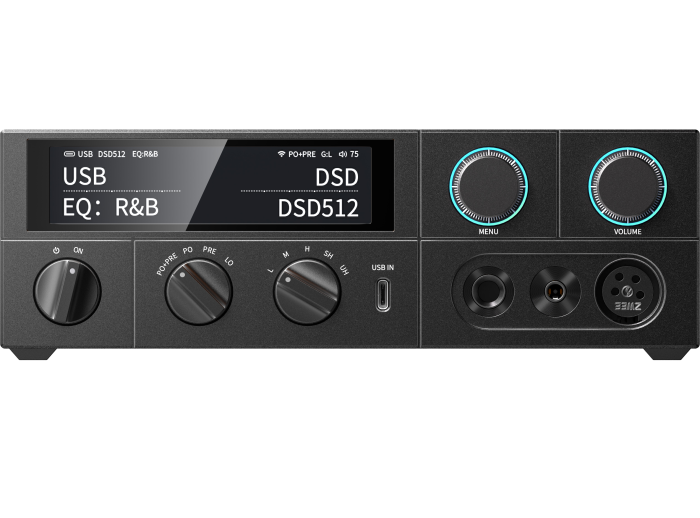Click the small USB icon in display status bar
700x518 pixels.
pyautogui.click(x=68, y=154)
